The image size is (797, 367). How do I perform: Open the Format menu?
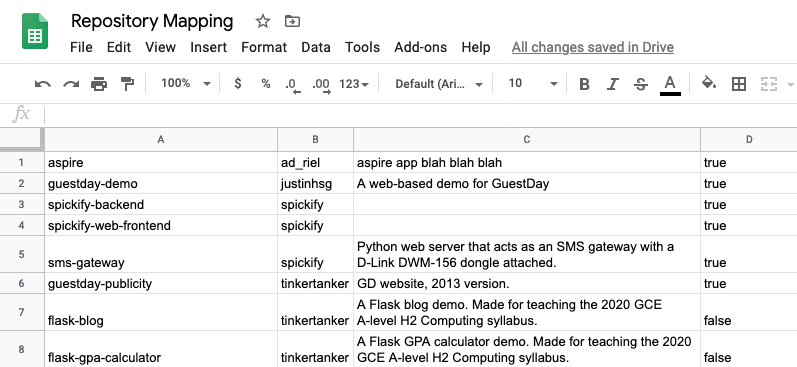(x=264, y=47)
